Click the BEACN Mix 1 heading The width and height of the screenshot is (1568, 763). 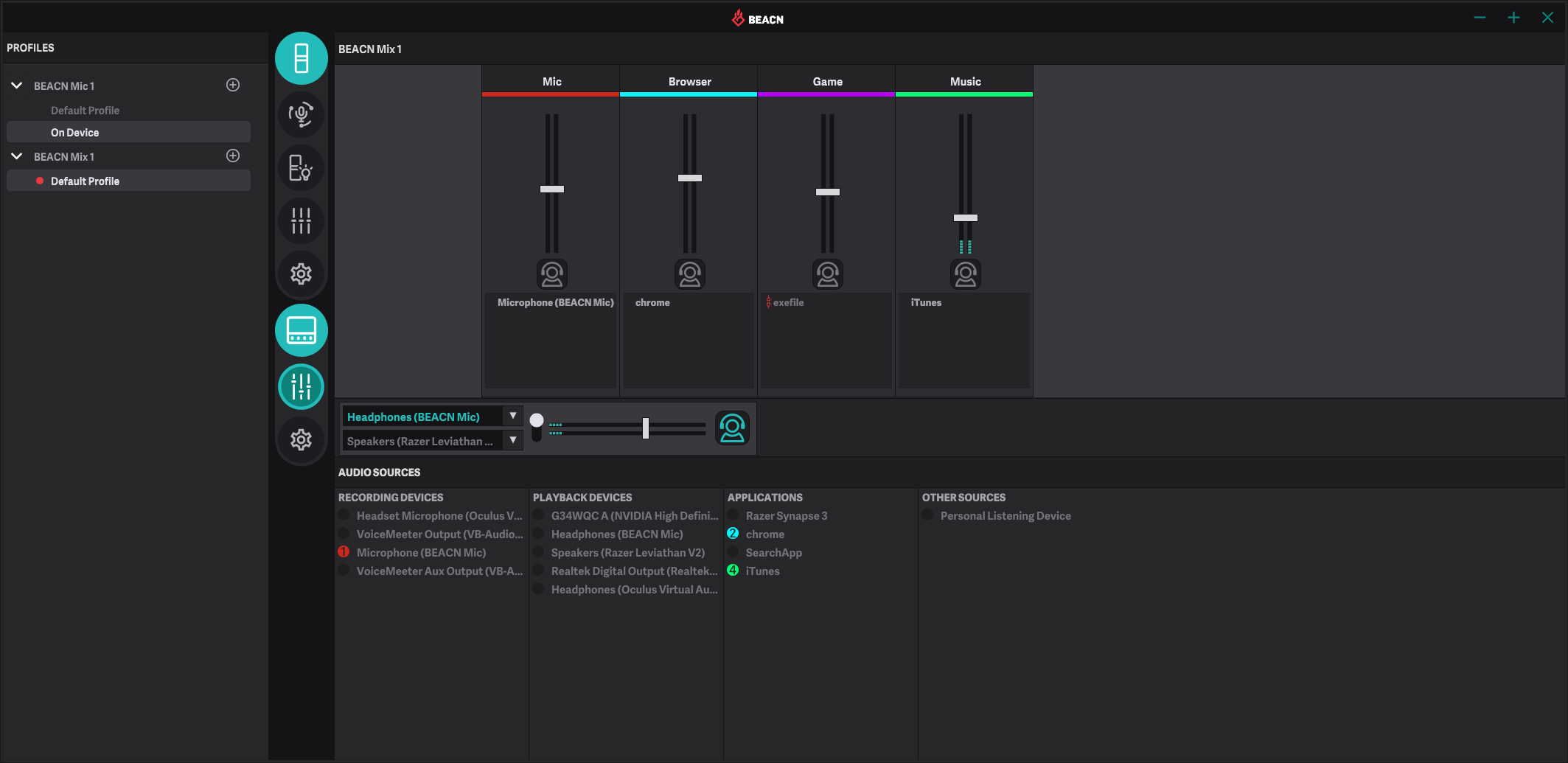[x=370, y=49]
